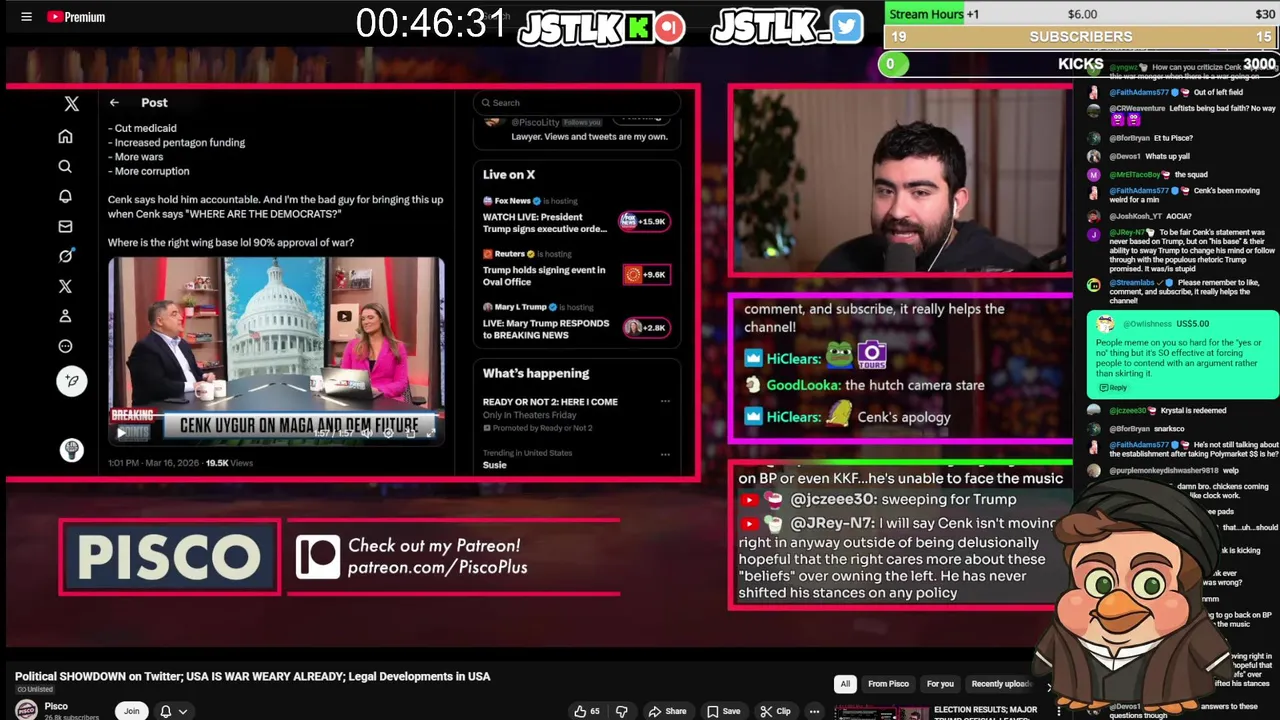This screenshot has height=720, width=1280.
Task: Click the Kick logo overlay
Action: pyautogui.click(x=639, y=28)
